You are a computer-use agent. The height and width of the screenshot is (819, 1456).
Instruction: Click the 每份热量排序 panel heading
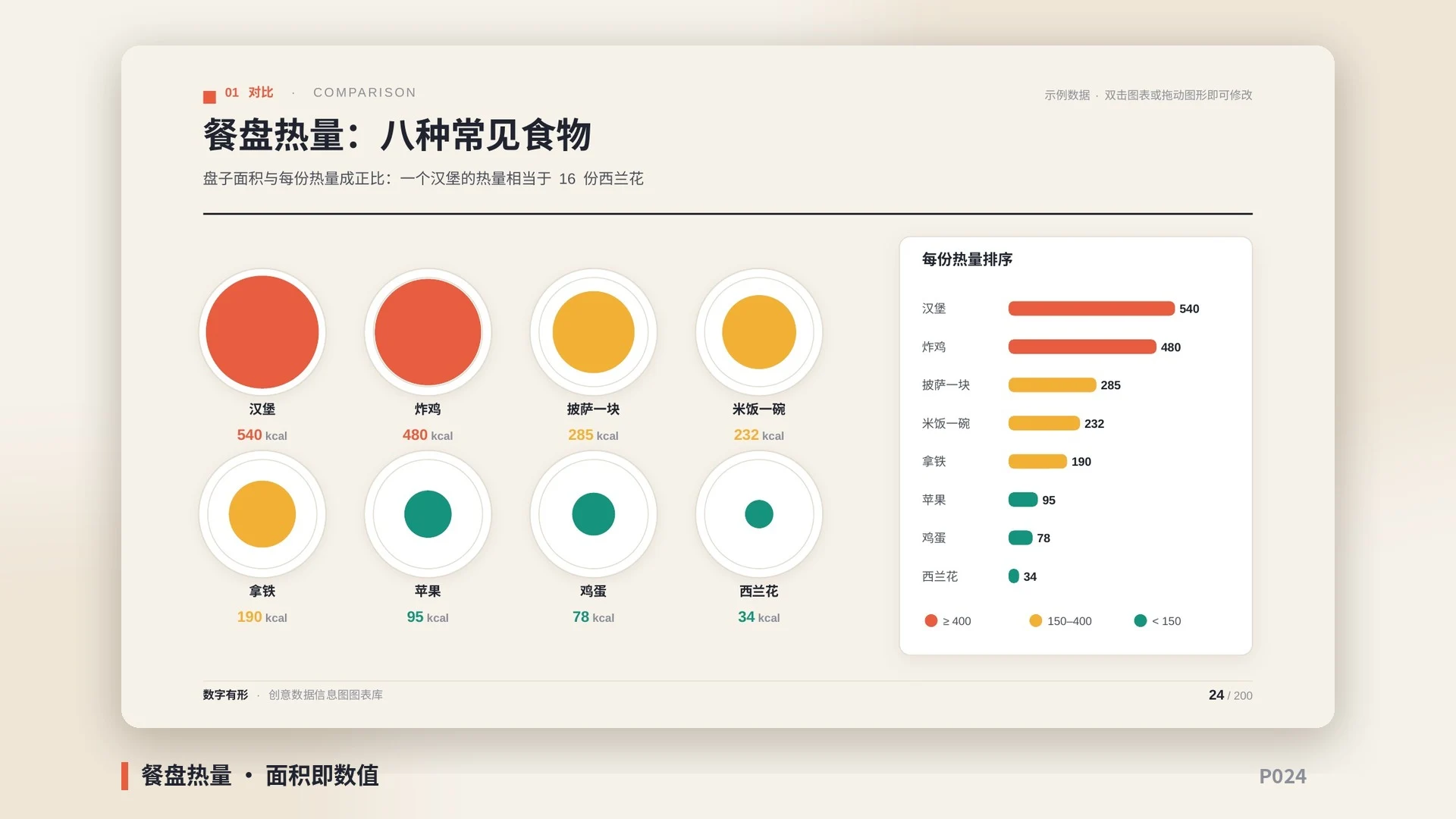(967, 259)
